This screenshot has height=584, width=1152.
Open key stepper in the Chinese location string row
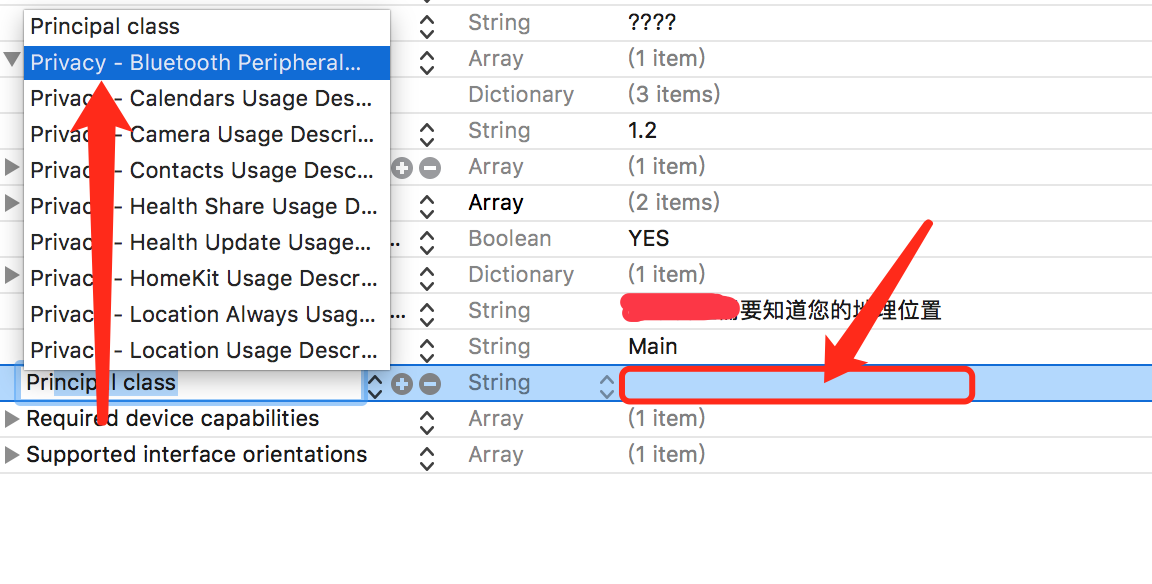tap(427, 314)
